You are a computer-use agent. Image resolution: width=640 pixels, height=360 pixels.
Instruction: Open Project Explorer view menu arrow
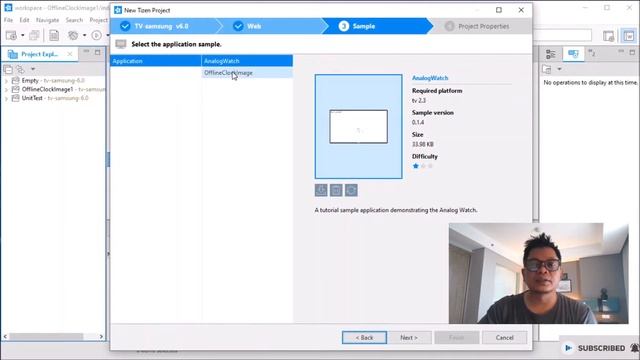click(x=33, y=69)
